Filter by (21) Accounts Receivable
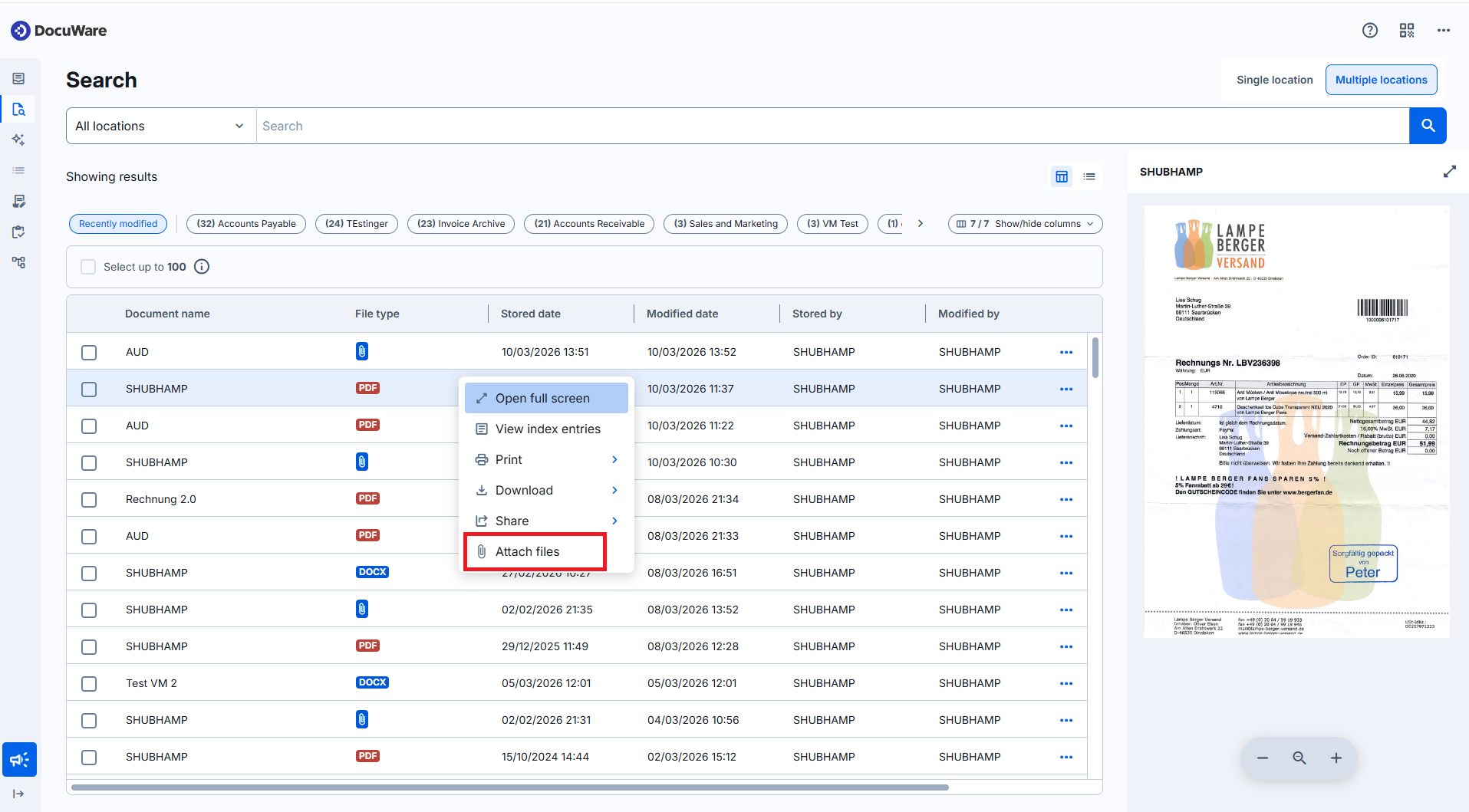Image resolution: width=1469 pixels, height=812 pixels. 589,224
